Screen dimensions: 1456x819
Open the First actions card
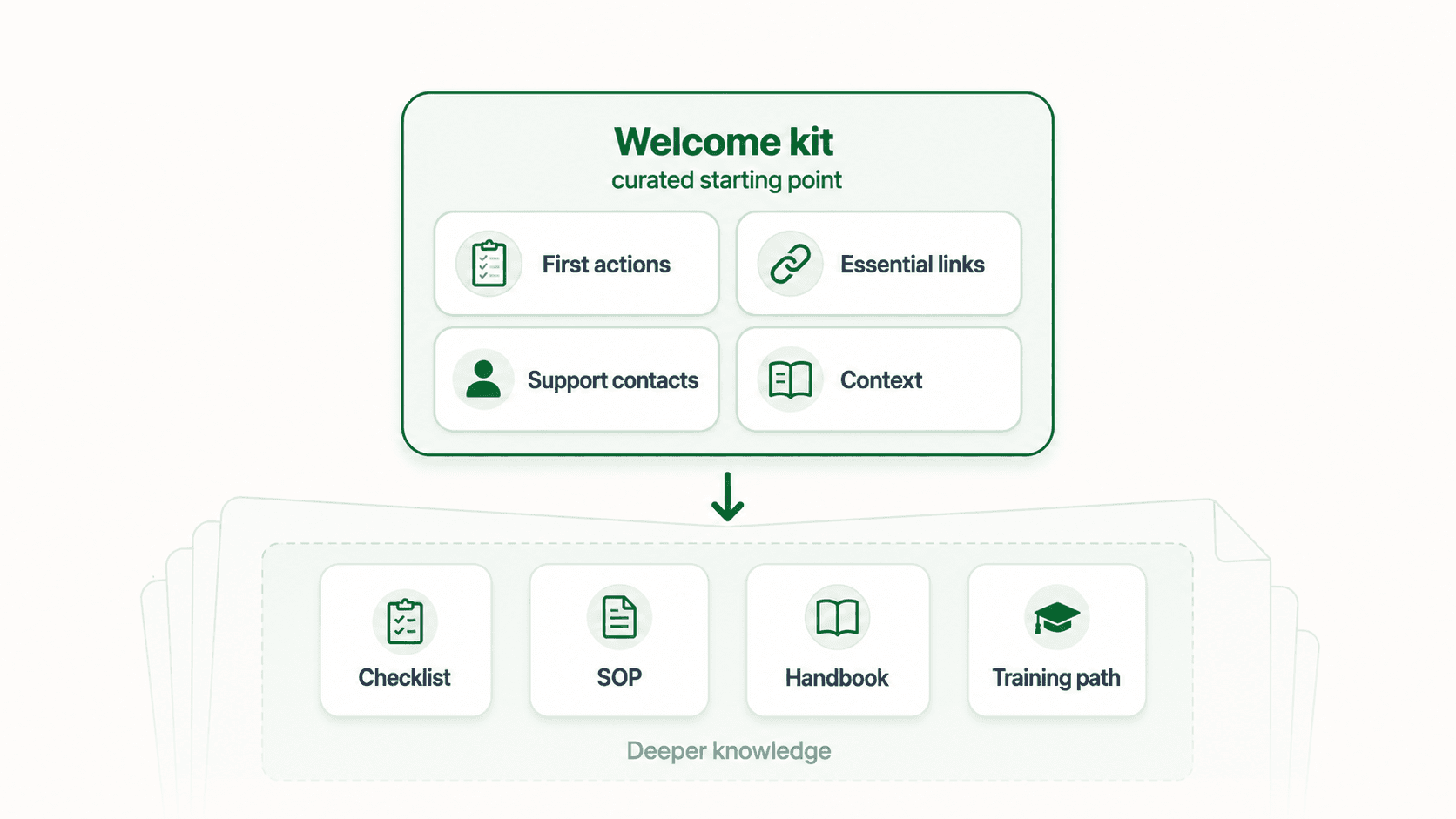[576, 264]
